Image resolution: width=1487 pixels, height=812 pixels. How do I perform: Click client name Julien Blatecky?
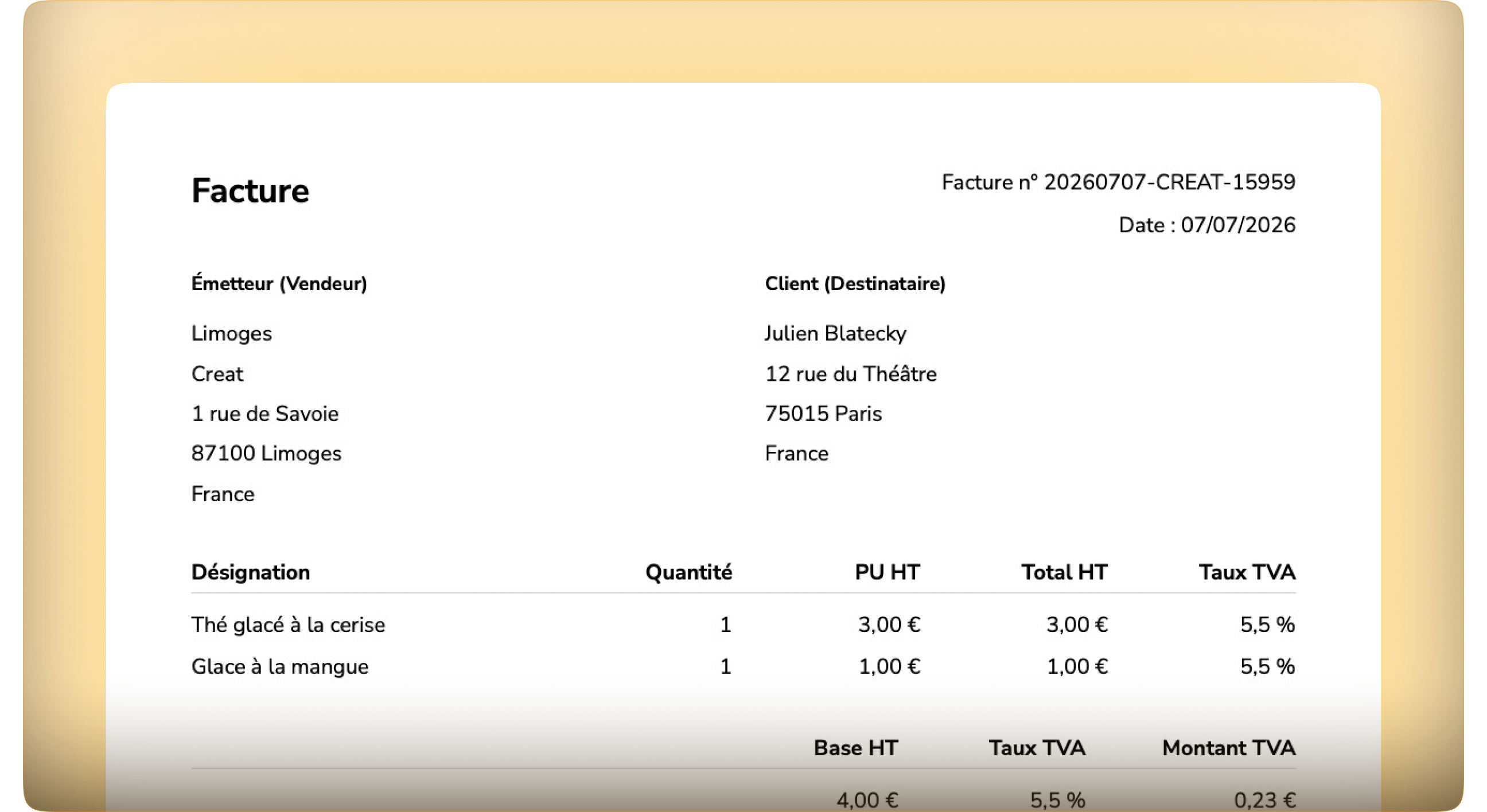(x=835, y=334)
